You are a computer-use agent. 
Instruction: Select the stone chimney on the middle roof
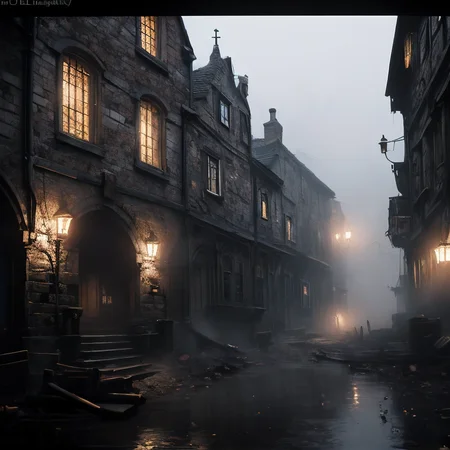pos(273,125)
